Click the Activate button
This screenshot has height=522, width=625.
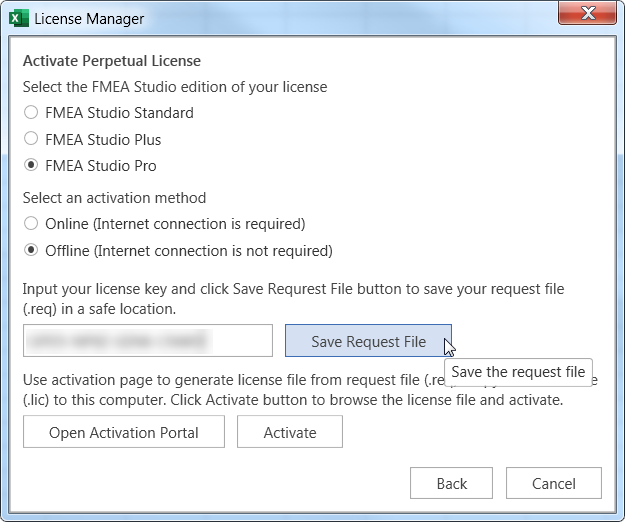click(x=290, y=432)
